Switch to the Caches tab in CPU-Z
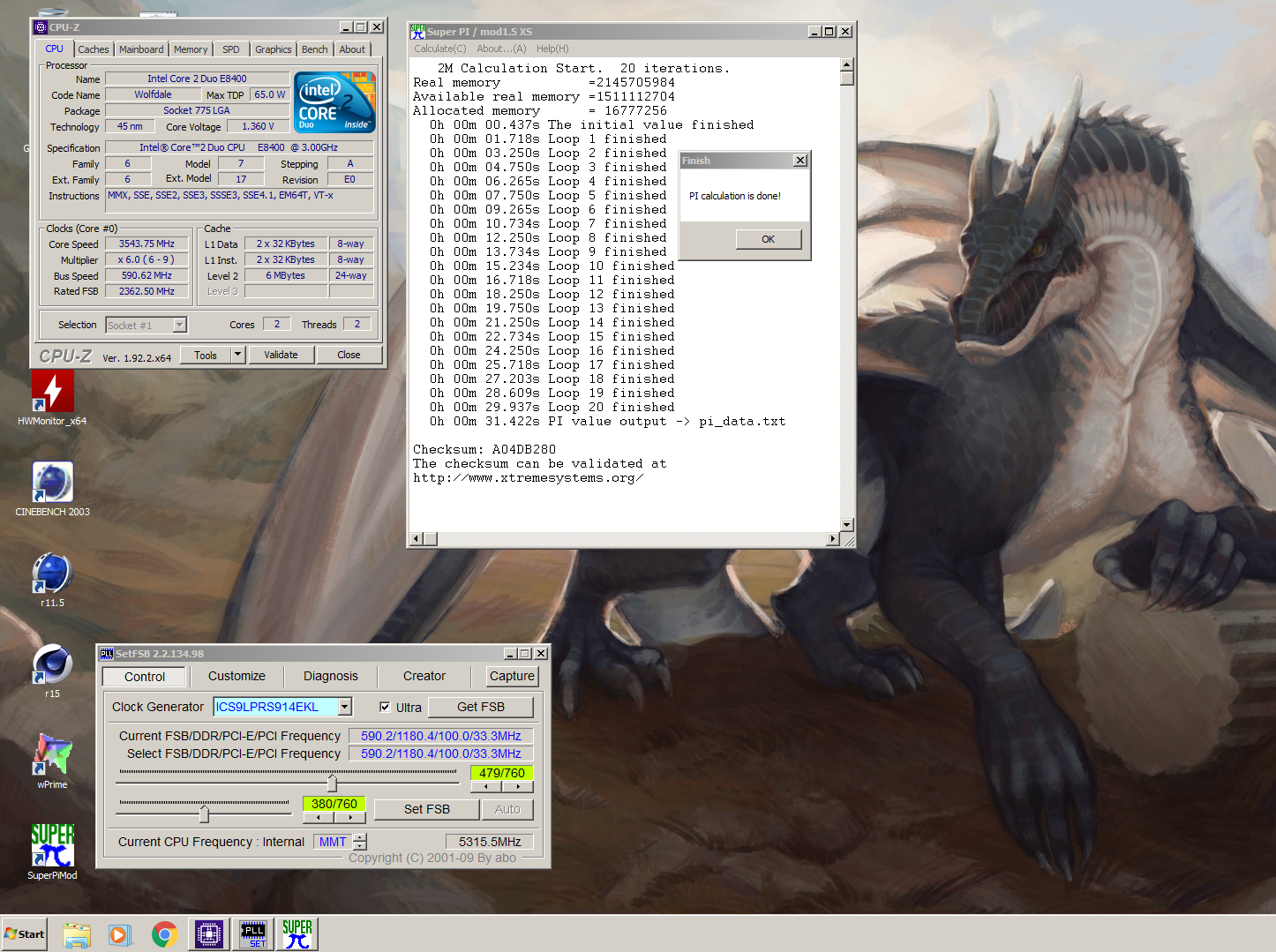Viewport: 1276px width, 952px height. tap(94, 49)
